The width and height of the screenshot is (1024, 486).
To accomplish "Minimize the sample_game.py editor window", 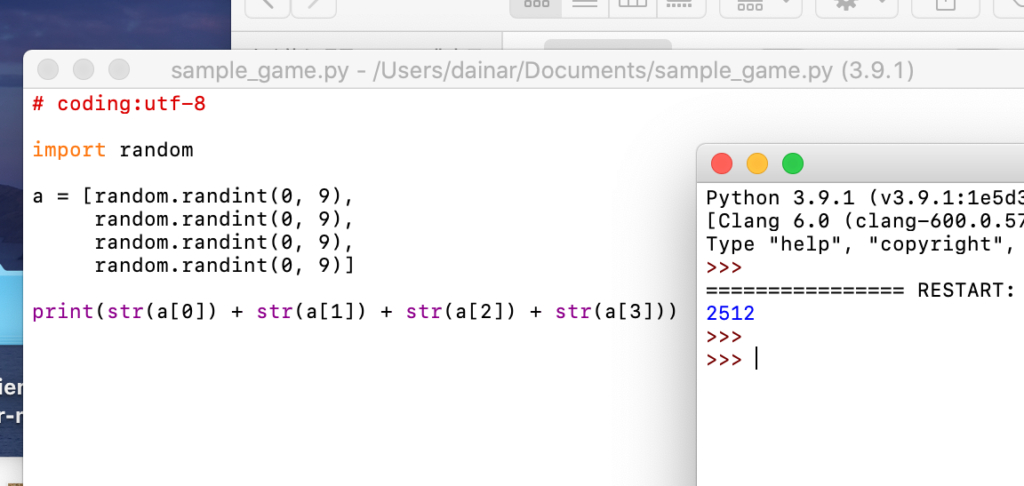I will (x=84, y=70).
